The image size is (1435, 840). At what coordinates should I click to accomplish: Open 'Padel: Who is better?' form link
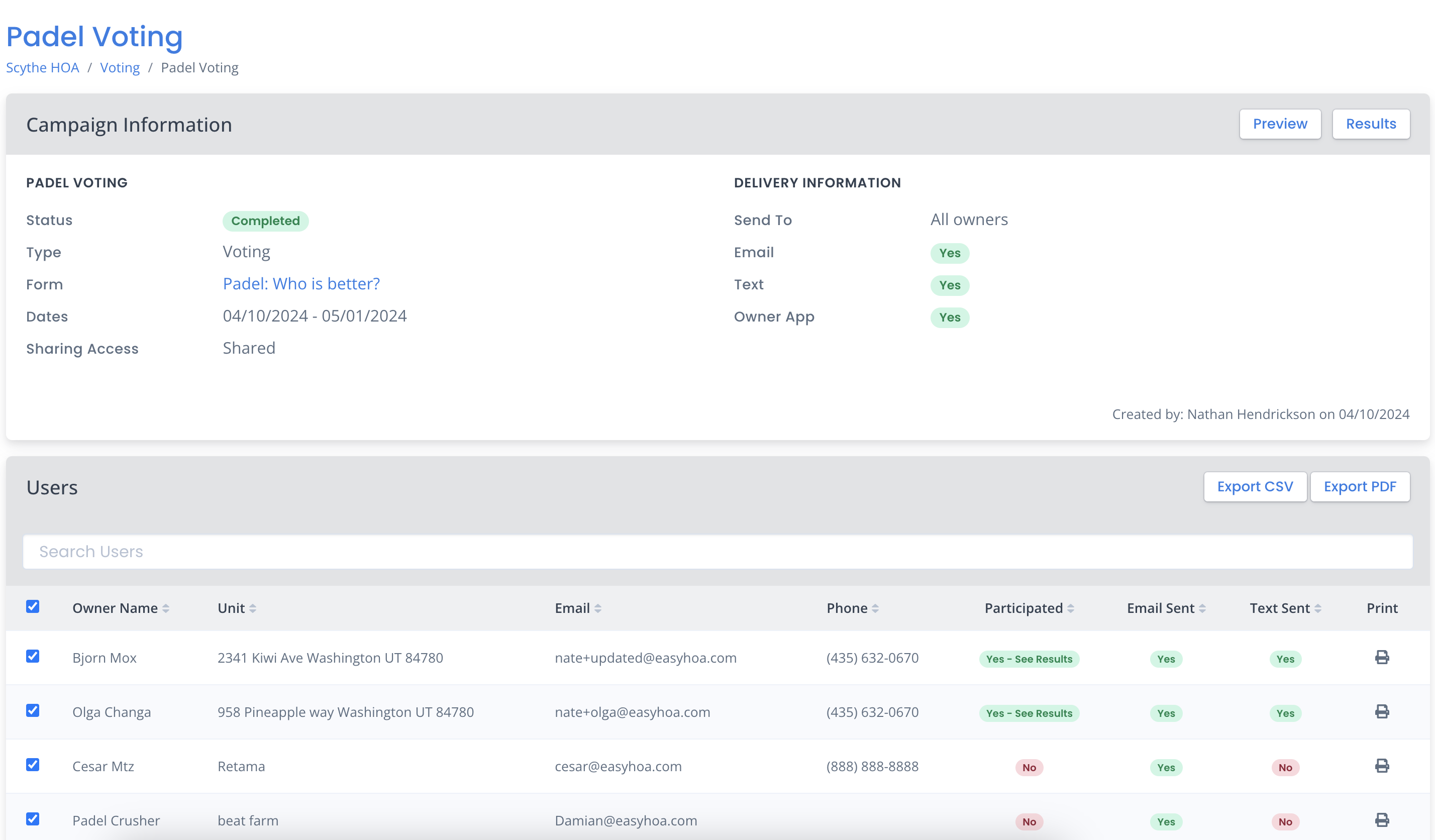301,284
